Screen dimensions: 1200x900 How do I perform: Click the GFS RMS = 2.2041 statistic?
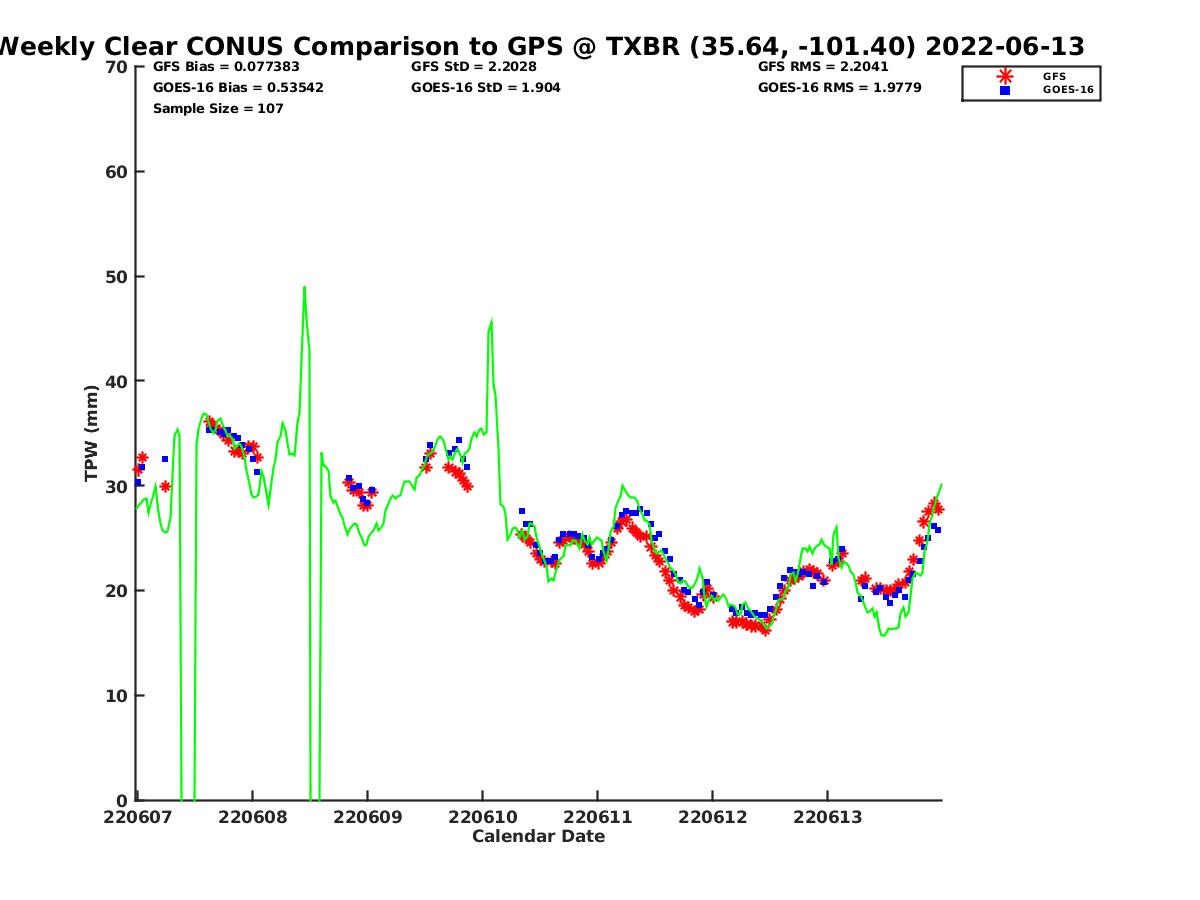823,67
